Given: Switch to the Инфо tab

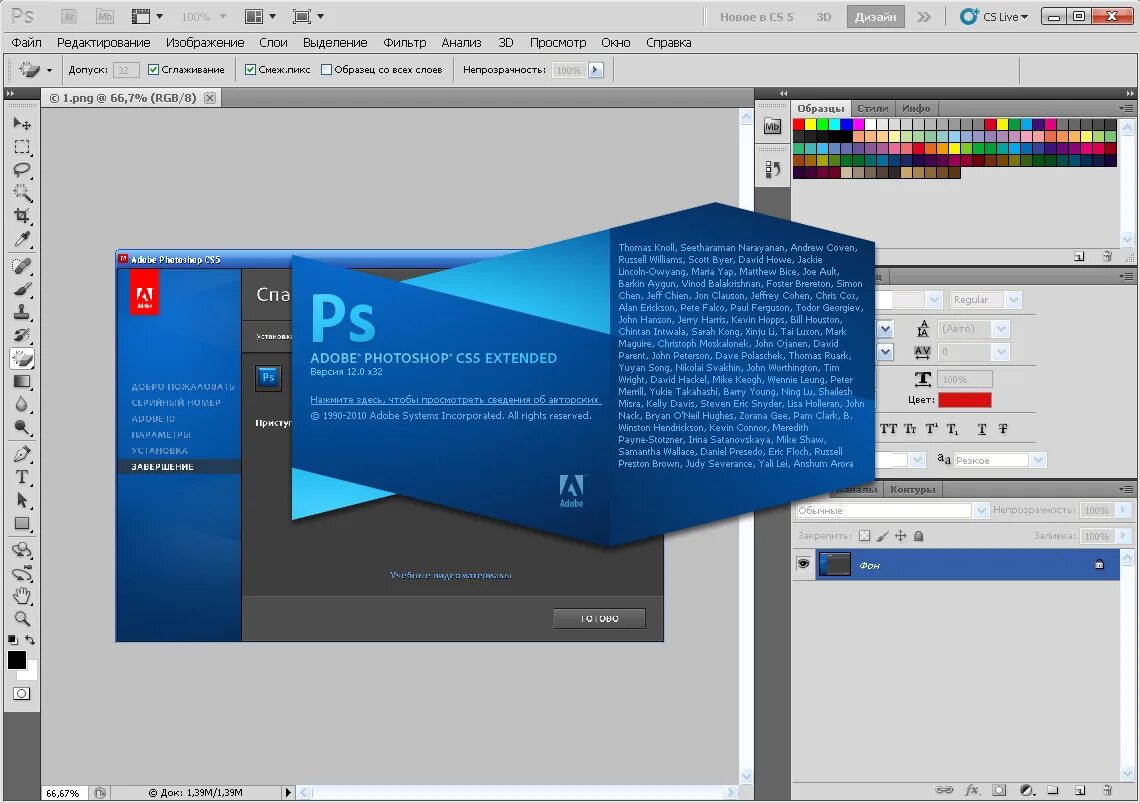Looking at the screenshot, I should click(916, 108).
